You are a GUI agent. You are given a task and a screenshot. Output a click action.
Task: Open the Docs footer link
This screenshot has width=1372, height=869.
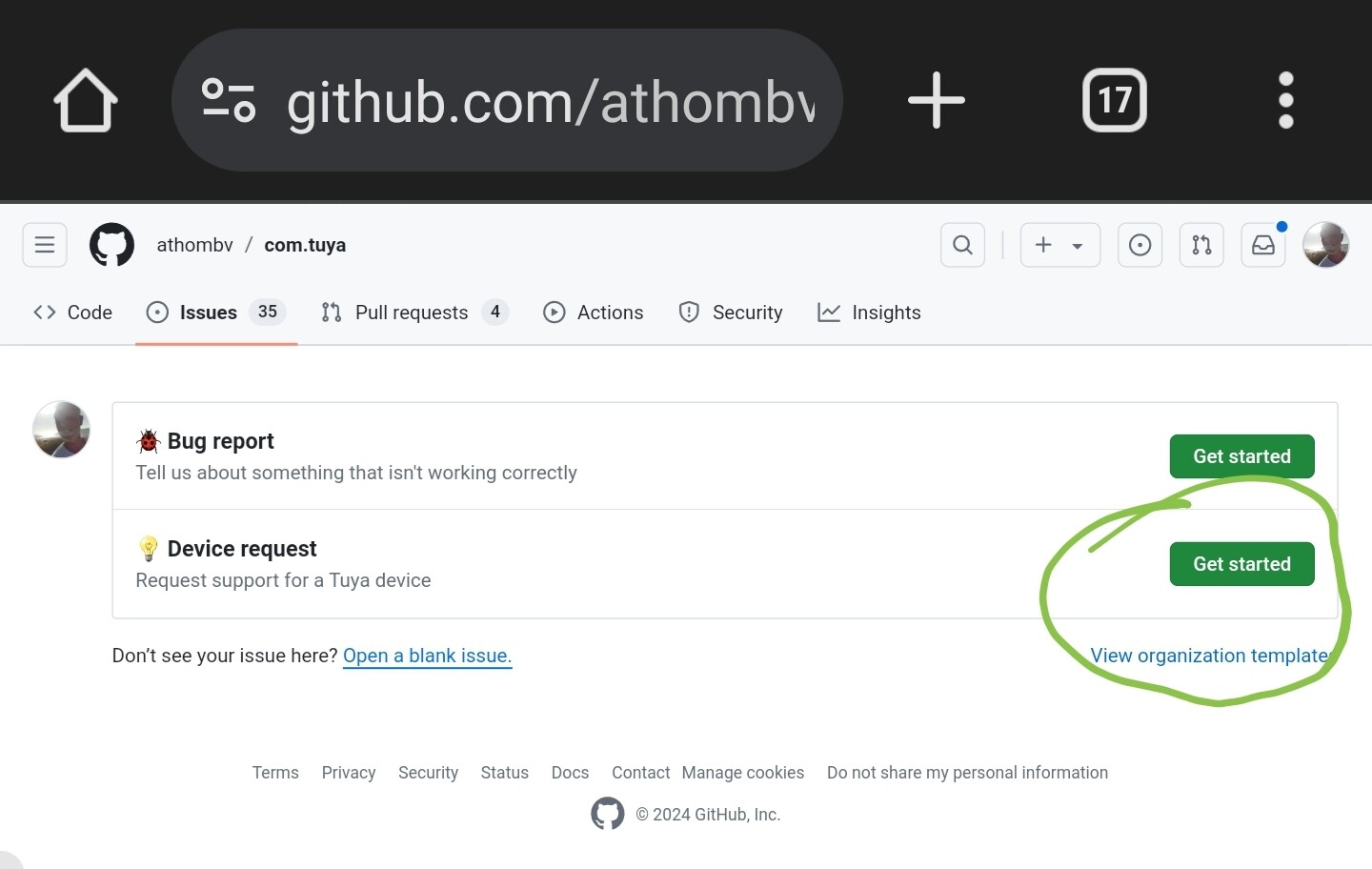tap(570, 773)
